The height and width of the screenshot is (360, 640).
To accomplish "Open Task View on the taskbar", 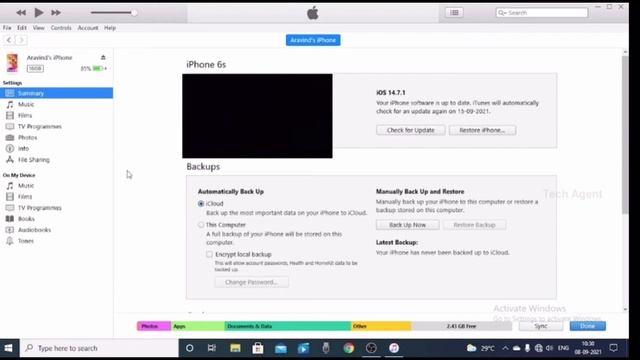I will [212, 348].
